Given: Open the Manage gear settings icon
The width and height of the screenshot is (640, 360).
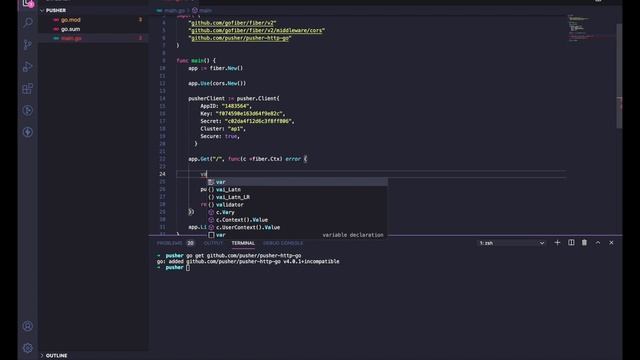Looking at the screenshot, I should pyautogui.click(x=28, y=348).
